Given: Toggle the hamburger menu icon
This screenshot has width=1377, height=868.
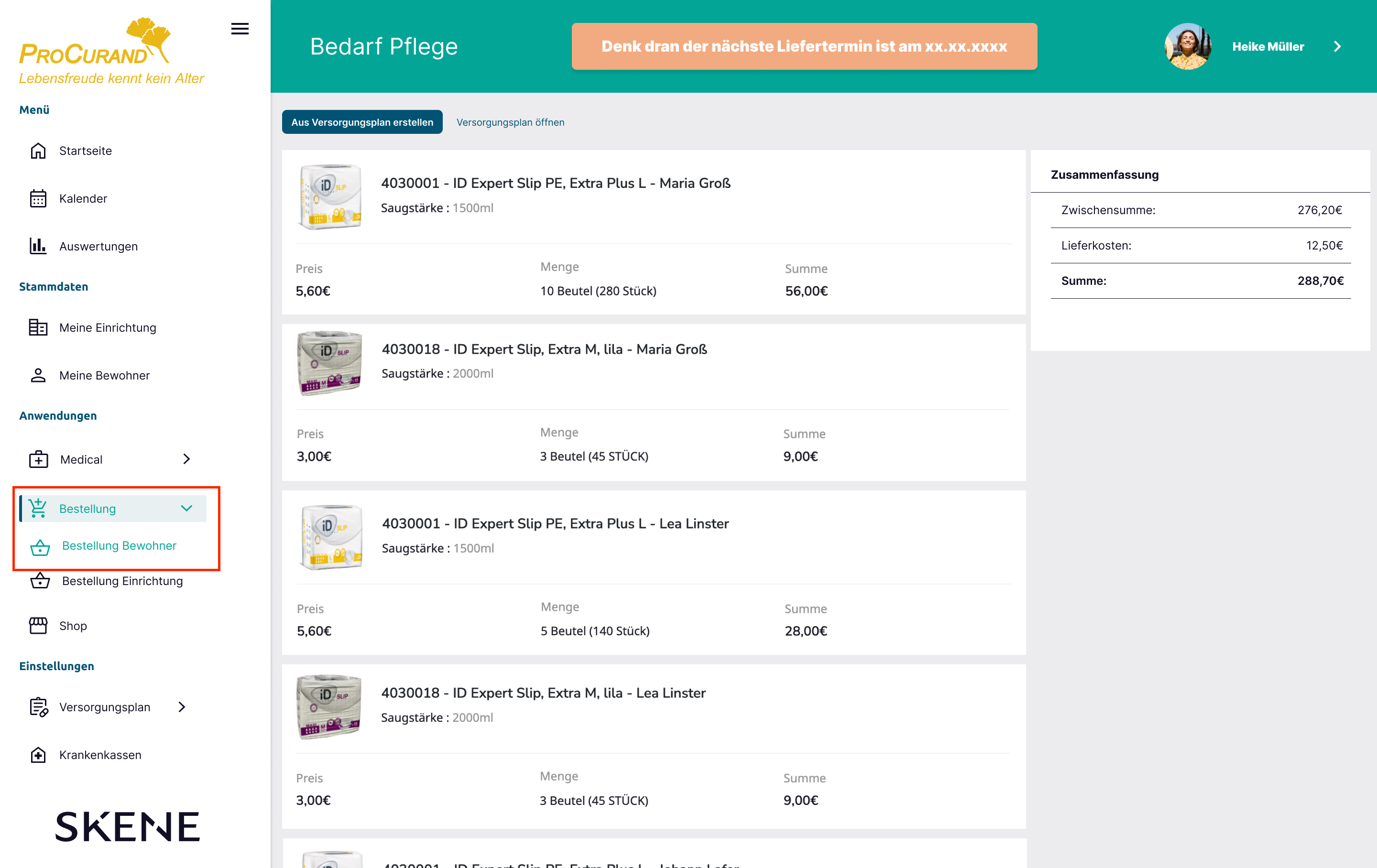Looking at the screenshot, I should tap(240, 29).
